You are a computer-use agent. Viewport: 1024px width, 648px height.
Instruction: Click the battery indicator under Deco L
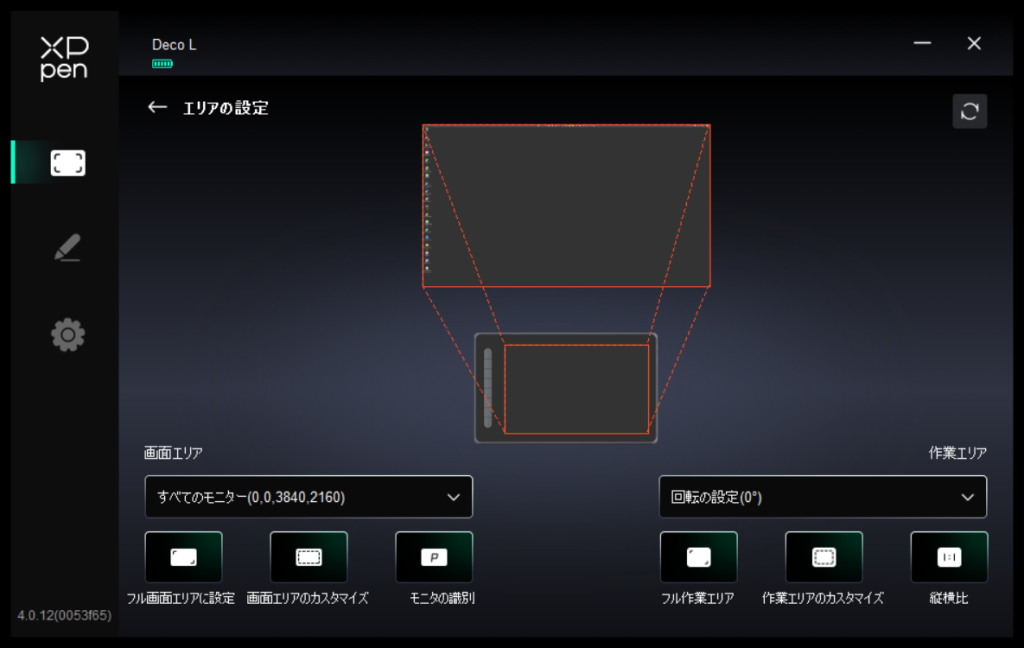tap(162, 64)
